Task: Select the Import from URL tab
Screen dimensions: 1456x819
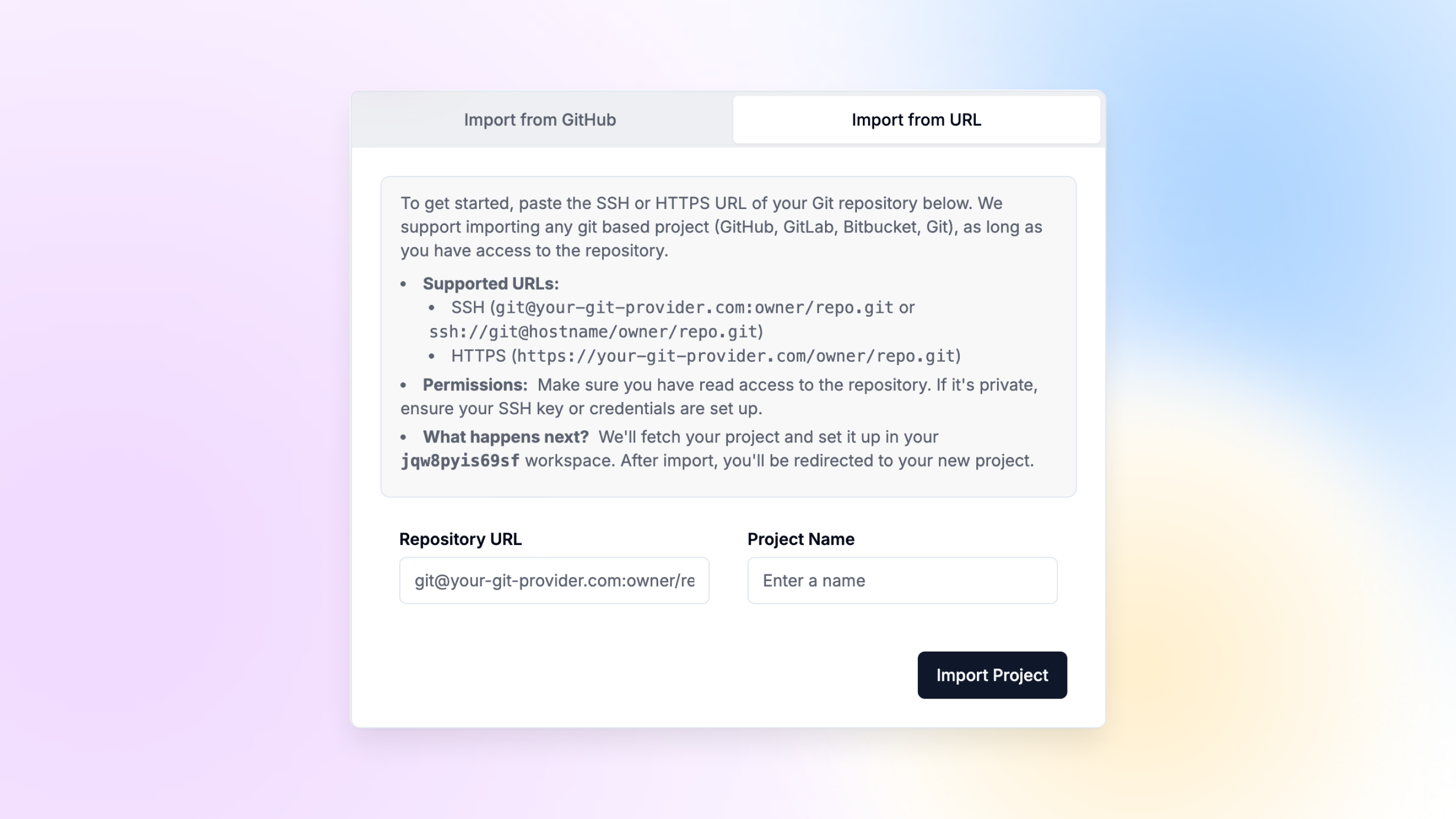Action: (x=916, y=119)
